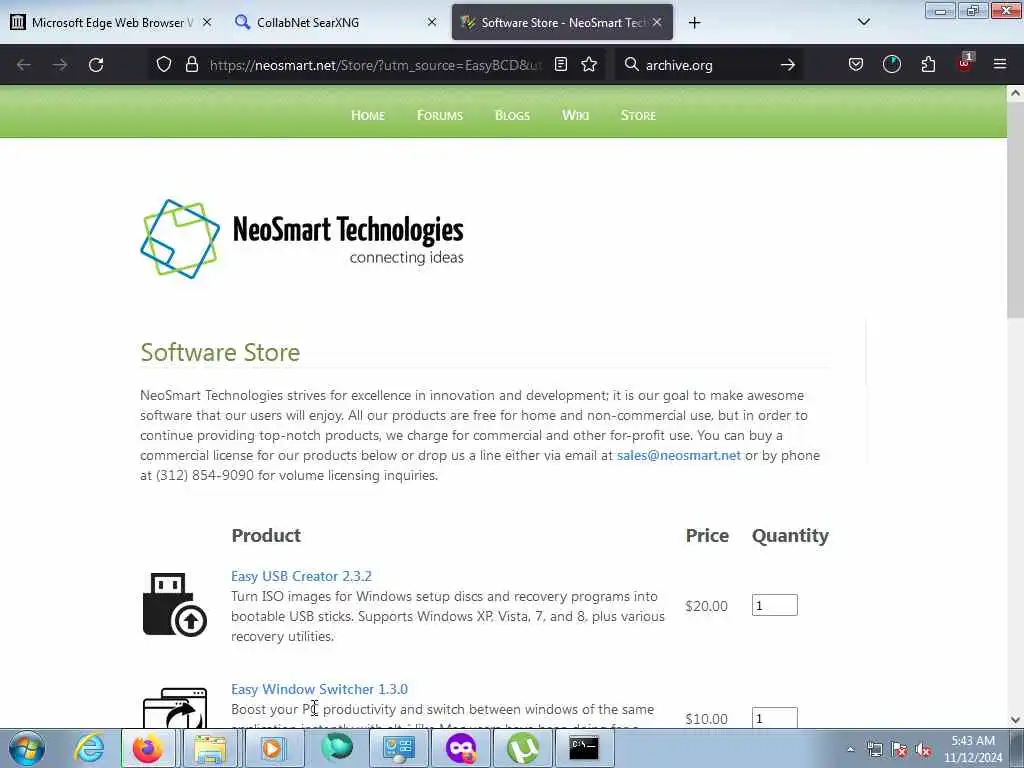Click the muted volume tray icon
Screen dimensions: 1024x768
pyautogui.click(x=923, y=750)
